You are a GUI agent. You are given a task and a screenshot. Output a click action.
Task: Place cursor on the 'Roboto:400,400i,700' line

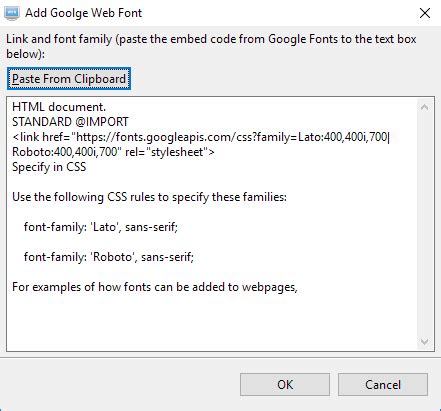coord(113,152)
